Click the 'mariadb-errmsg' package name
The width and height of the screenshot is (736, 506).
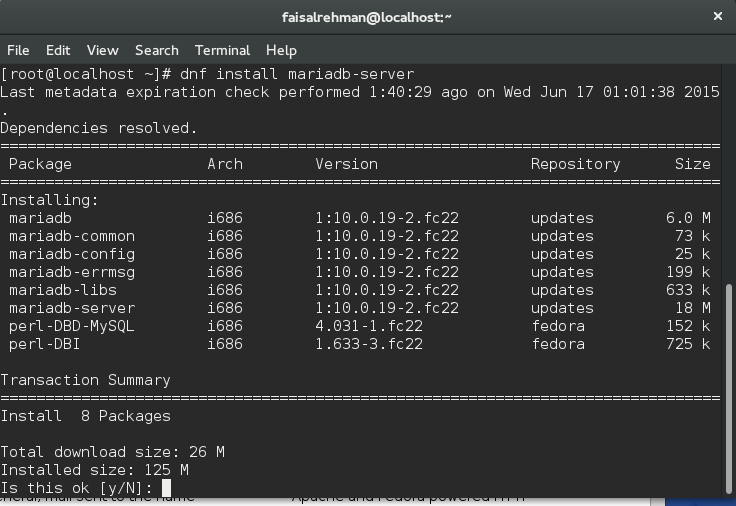[x=72, y=272]
